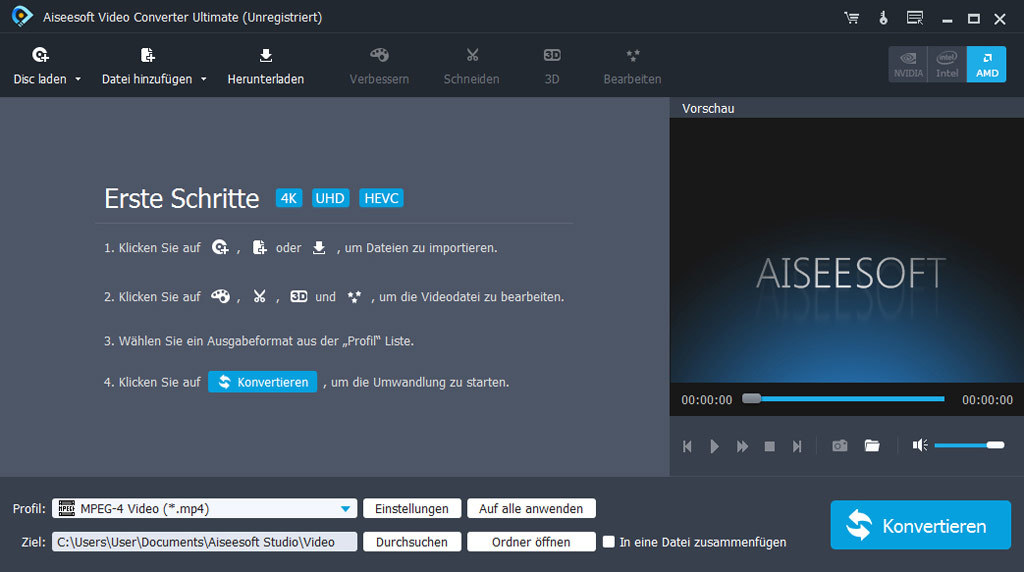The image size is (1024, 572).
Task: Open the Profil MPEG-4 Video dropdown
Action: [x=204, y=509]
